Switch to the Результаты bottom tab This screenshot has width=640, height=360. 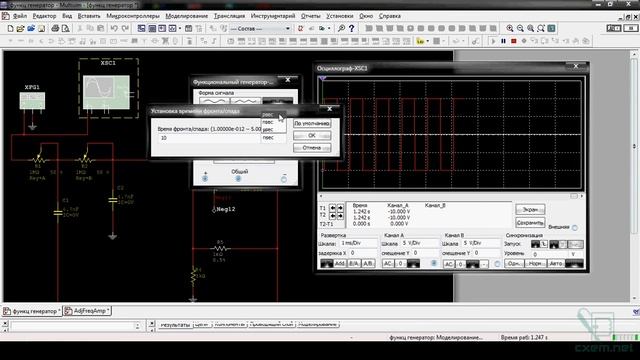[x=175, y=325]
